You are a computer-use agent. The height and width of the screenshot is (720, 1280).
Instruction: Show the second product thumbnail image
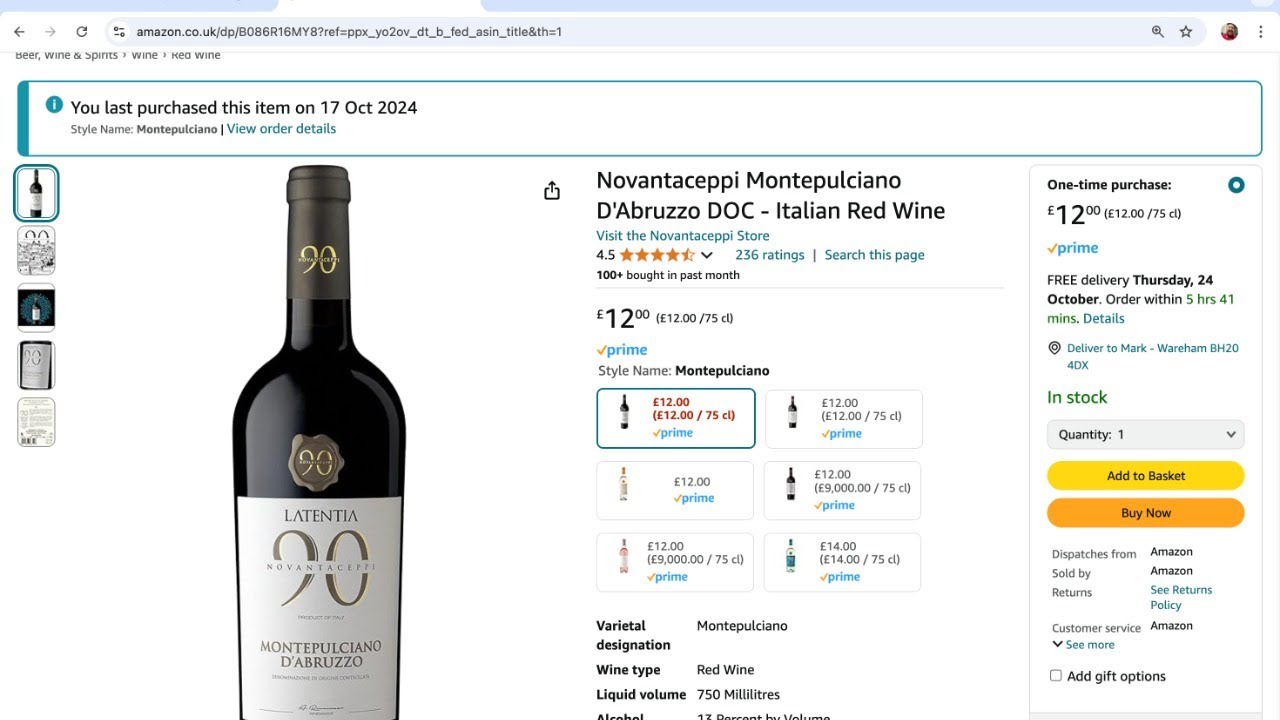point(36,250)
